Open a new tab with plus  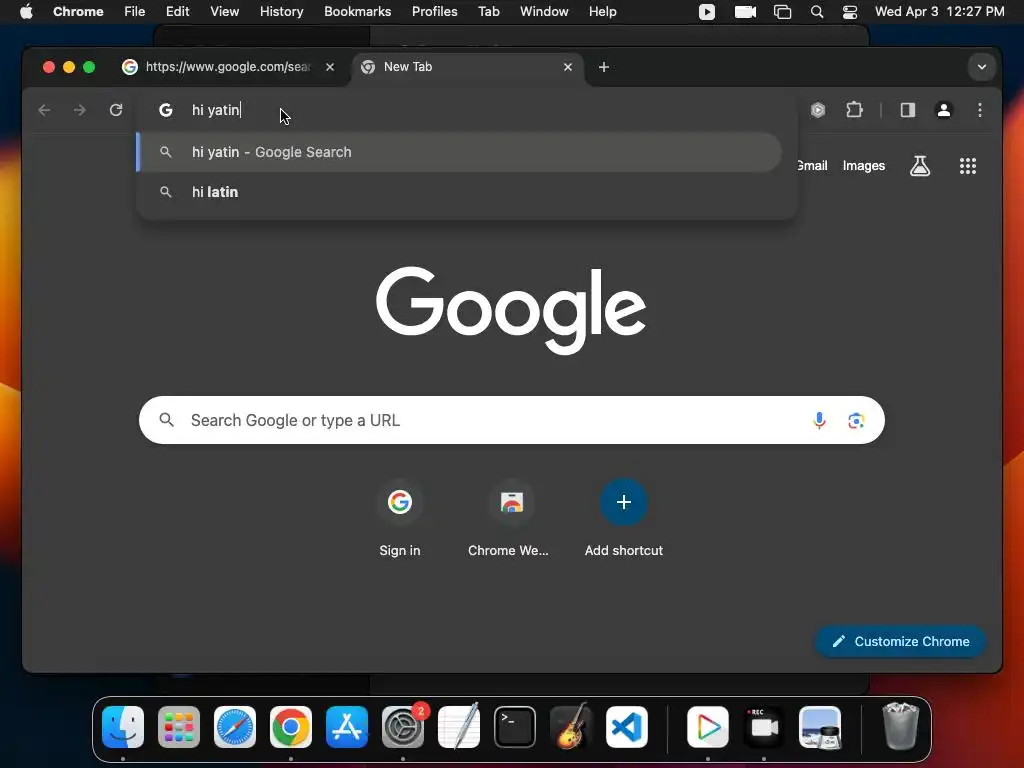(x=604, y=67)
